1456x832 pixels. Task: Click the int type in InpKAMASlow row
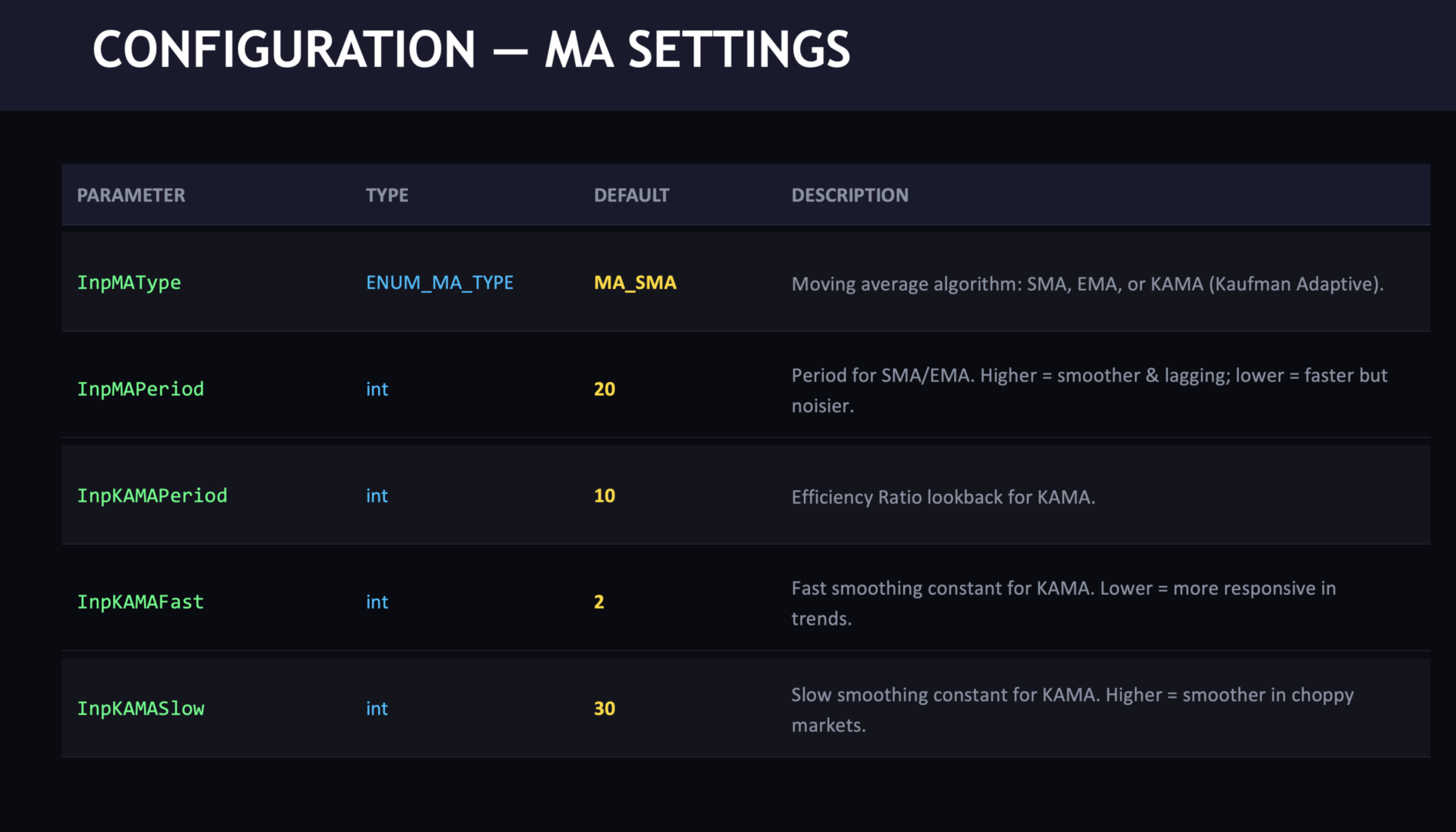point(377,708)
